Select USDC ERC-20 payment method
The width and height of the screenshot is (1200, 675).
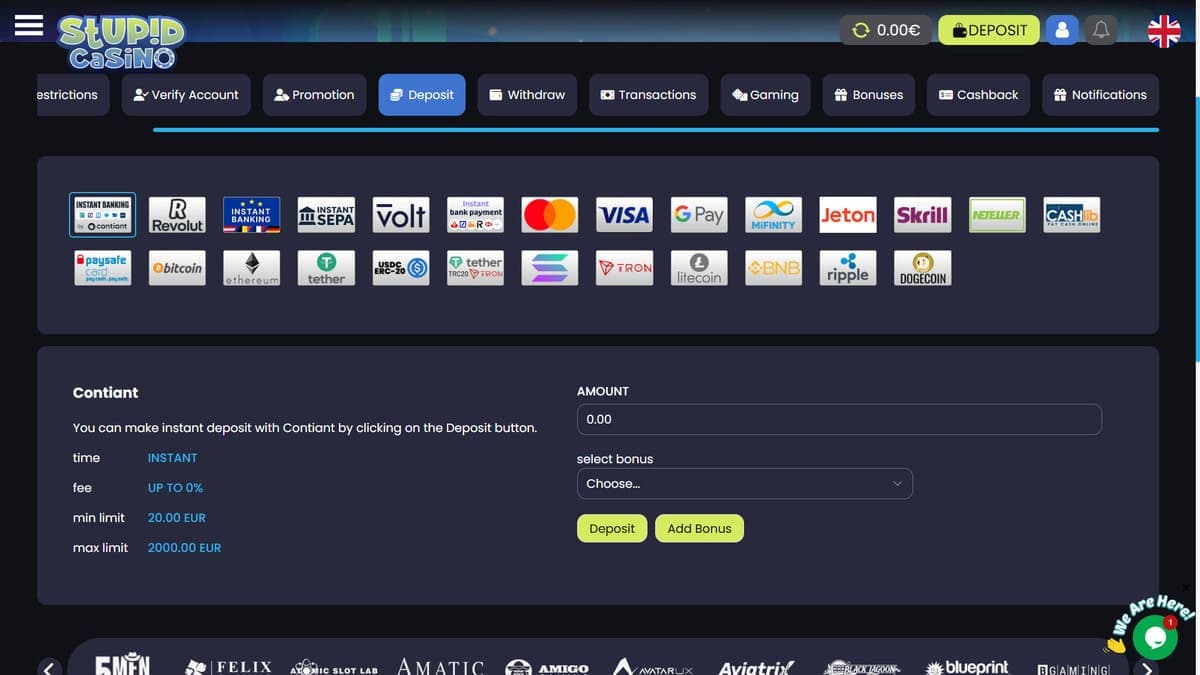point(401,268)
